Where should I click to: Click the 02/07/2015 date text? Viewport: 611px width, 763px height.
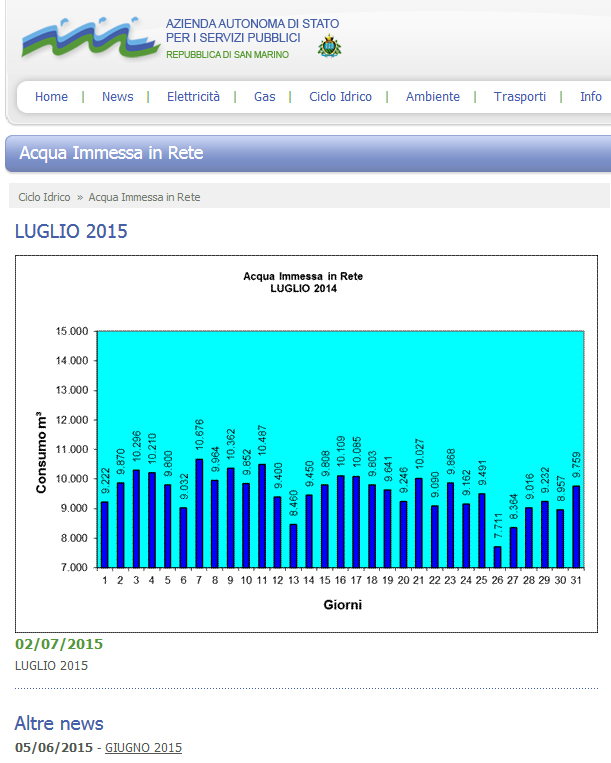[x=59, y=644]
